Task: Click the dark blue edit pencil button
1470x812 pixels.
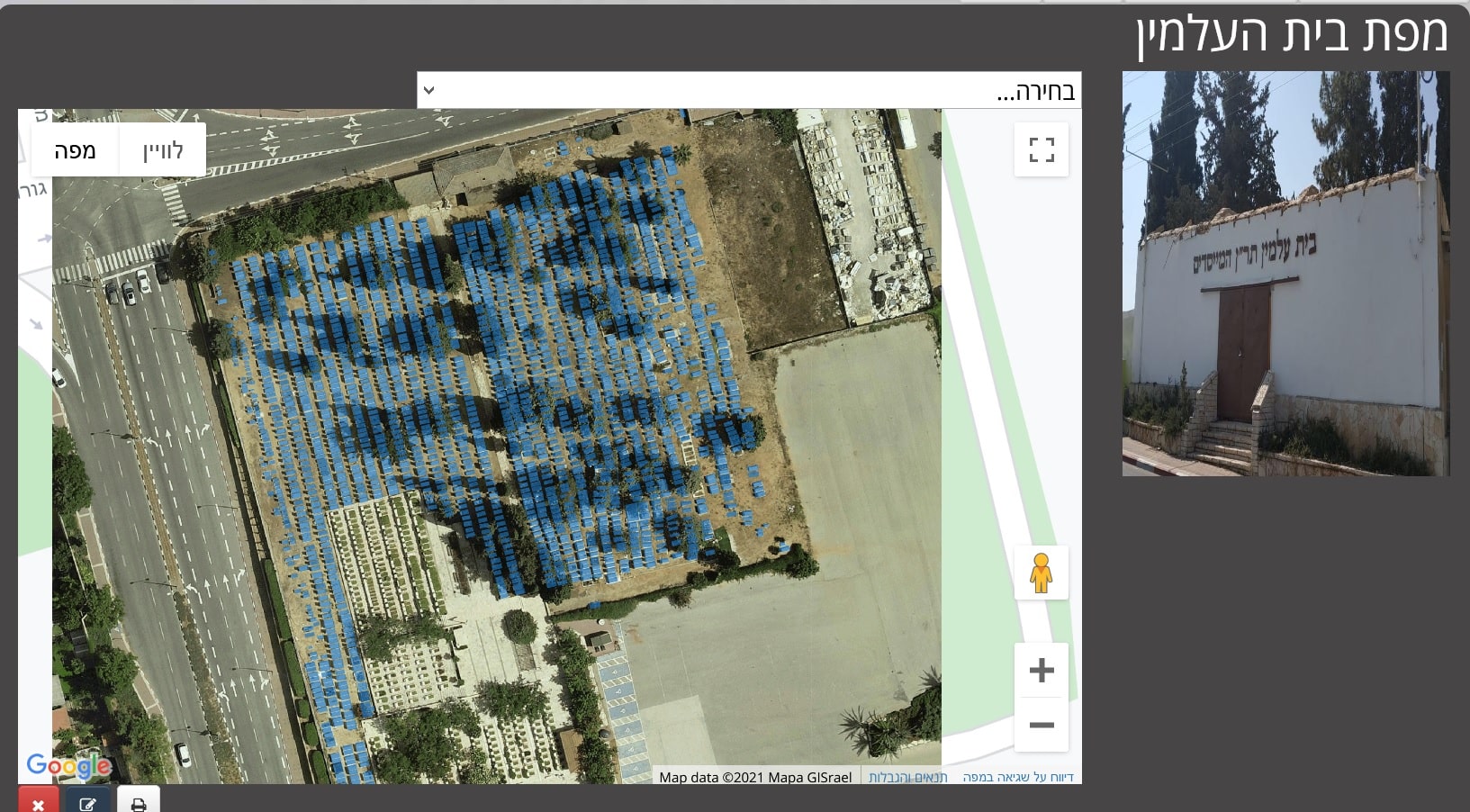Action: (87, 803)
